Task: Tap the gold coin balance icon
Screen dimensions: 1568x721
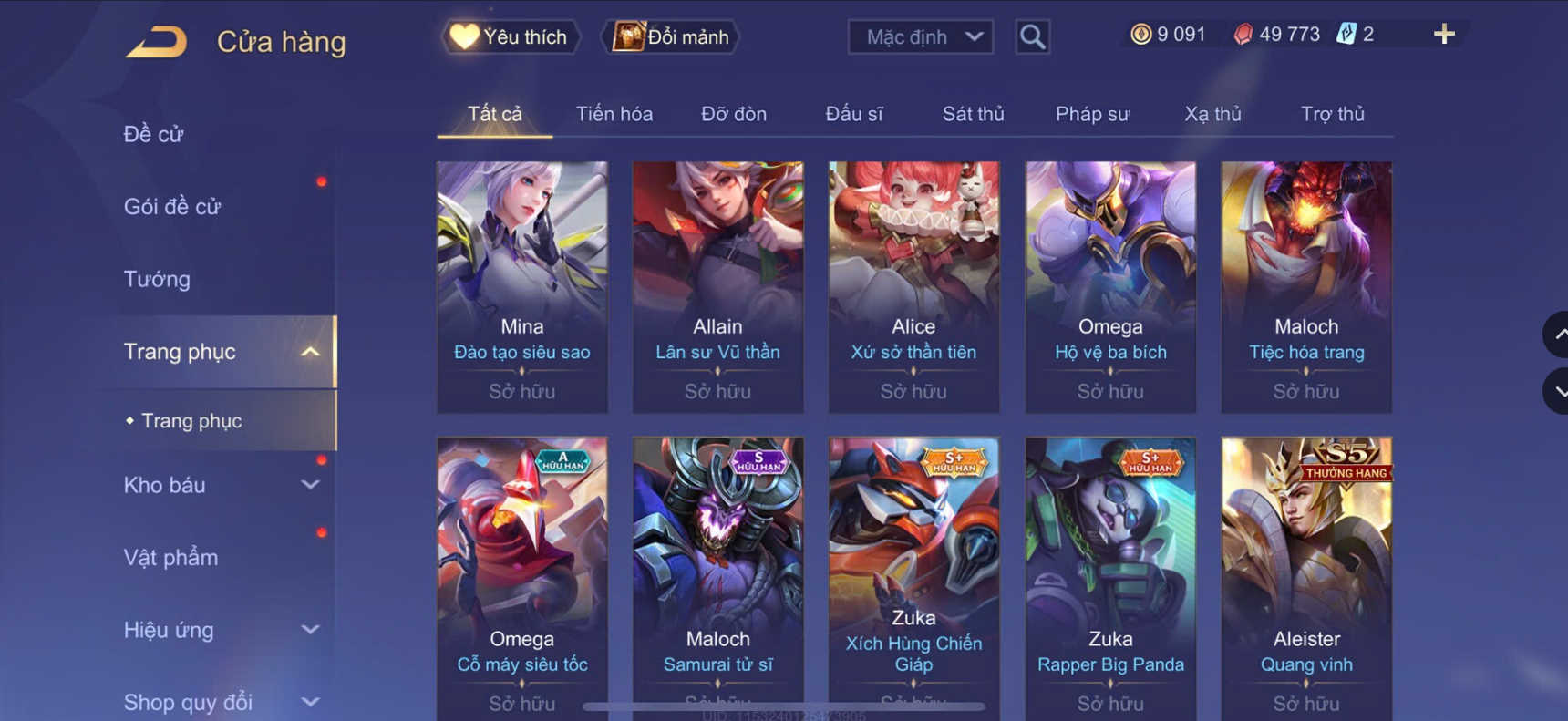Action: (1140, 35)
